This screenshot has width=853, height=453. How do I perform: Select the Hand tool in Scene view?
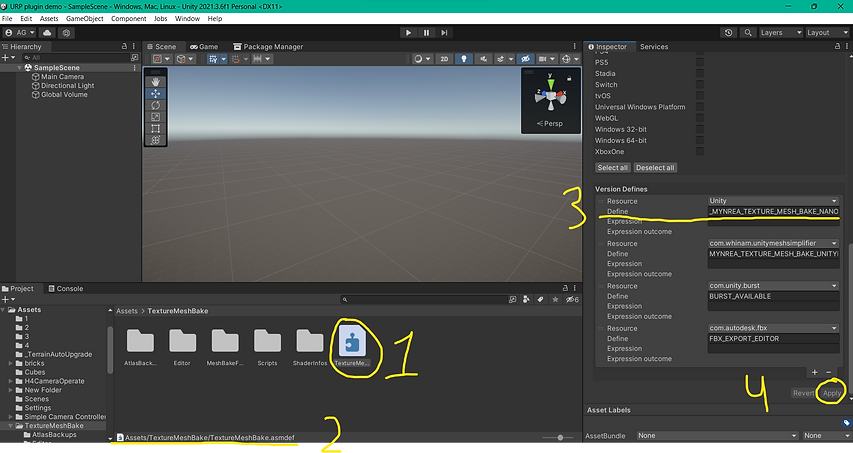(156, 81)
